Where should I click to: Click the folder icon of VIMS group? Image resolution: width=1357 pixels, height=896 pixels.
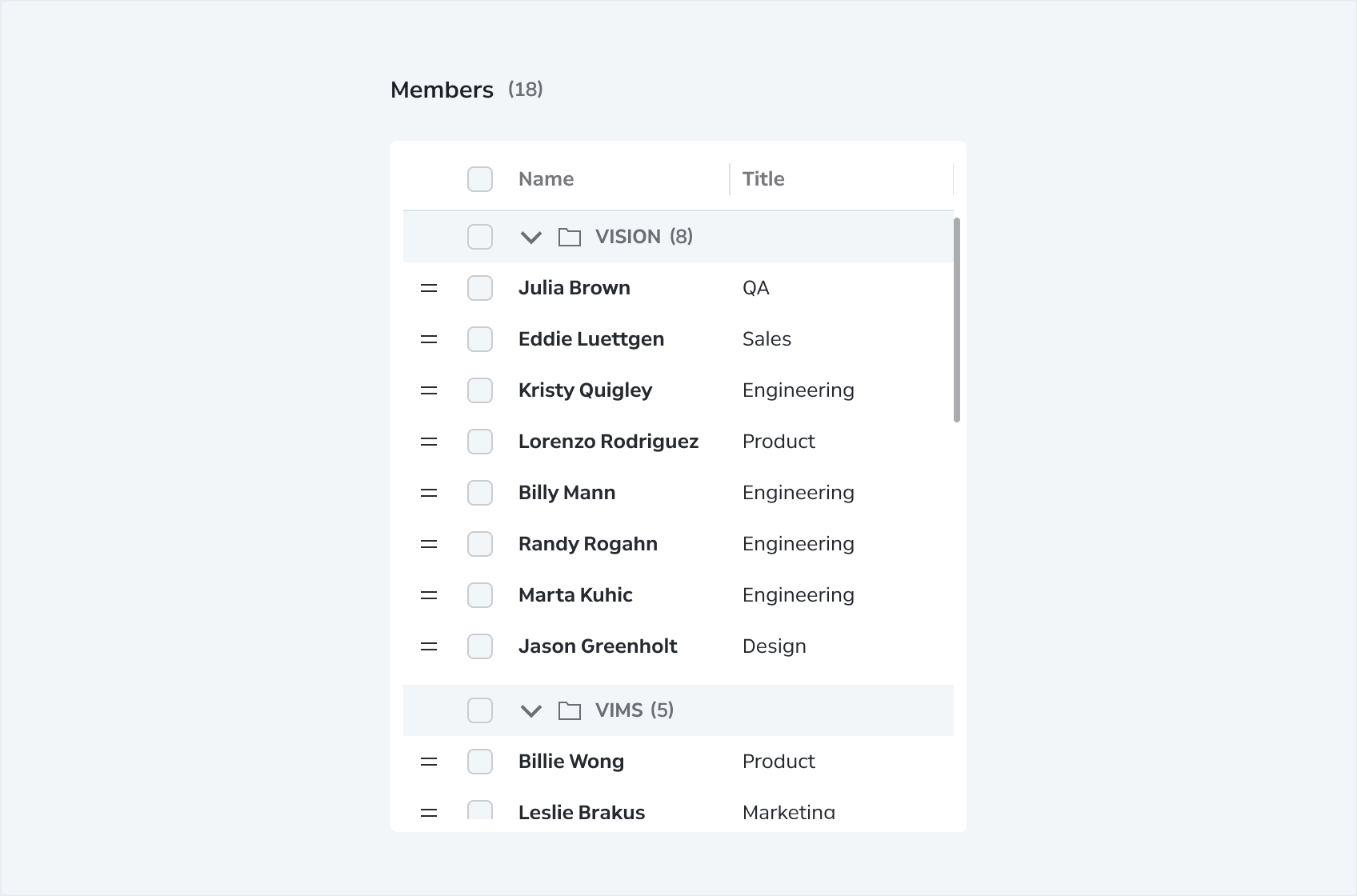point(570,710)
